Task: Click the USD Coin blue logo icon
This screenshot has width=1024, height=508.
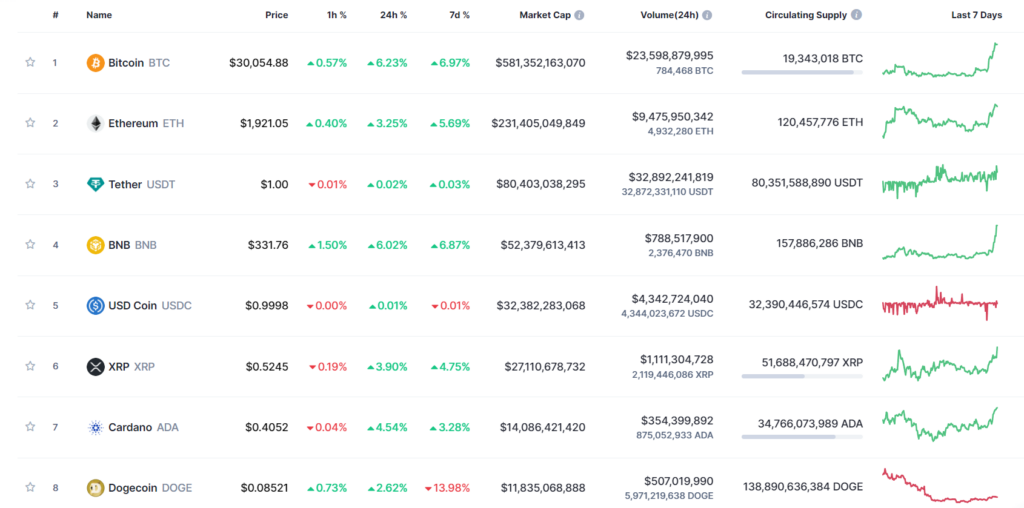Action: click(x=95, y=306)
